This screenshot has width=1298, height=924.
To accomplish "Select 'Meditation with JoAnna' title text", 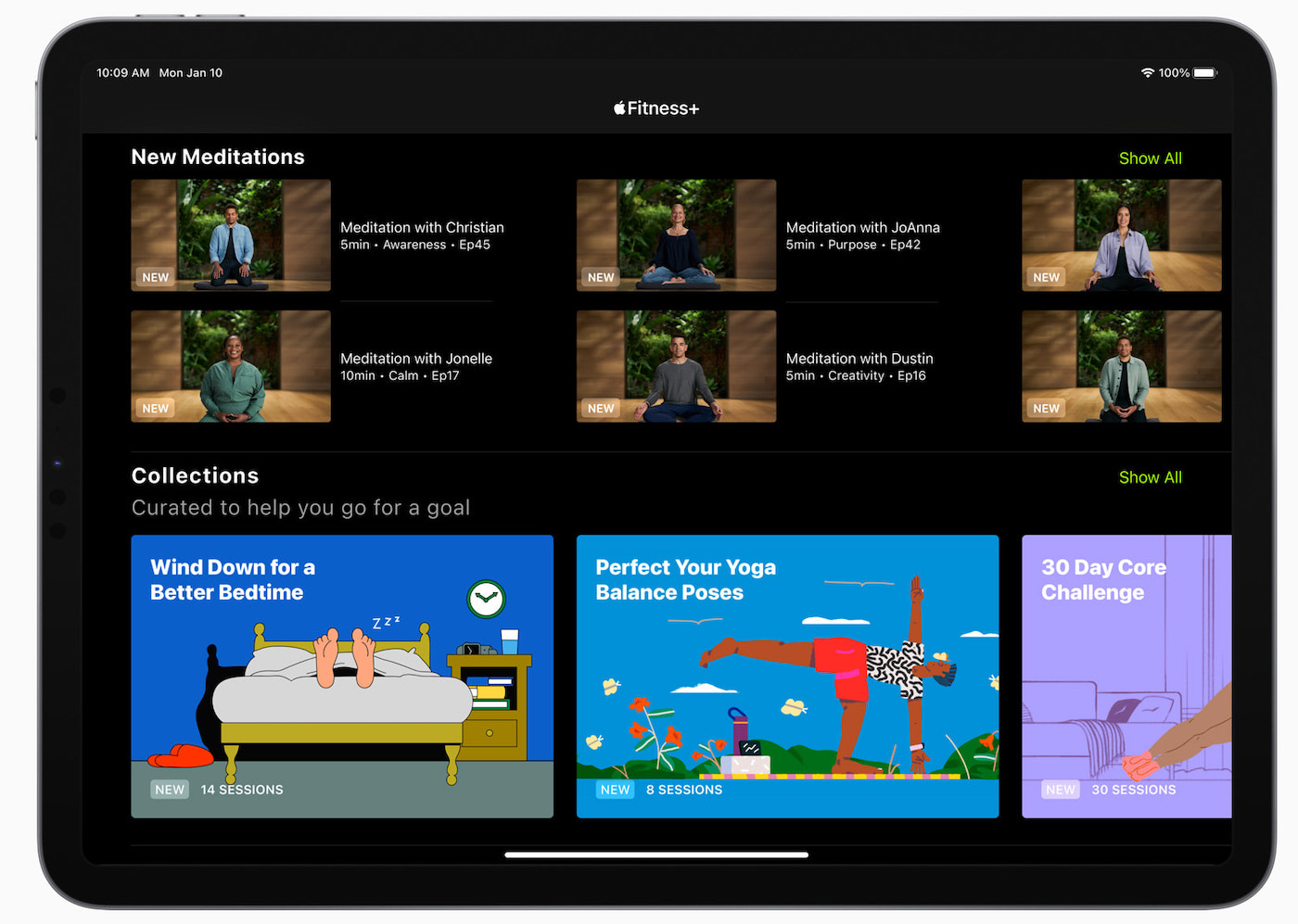I will (863, 227).
